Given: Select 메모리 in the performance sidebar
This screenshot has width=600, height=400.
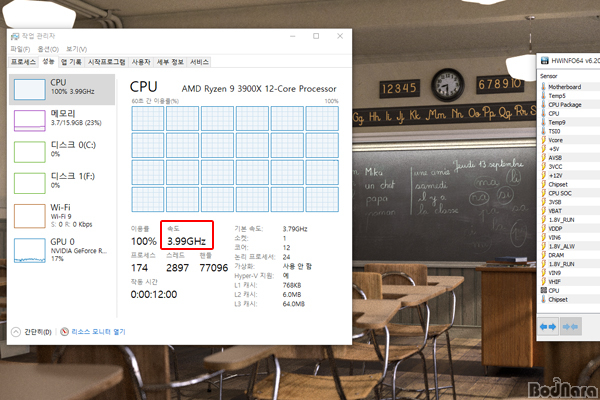Looking at the screenshot, I should pyautogui.click(x=62, y=120).
